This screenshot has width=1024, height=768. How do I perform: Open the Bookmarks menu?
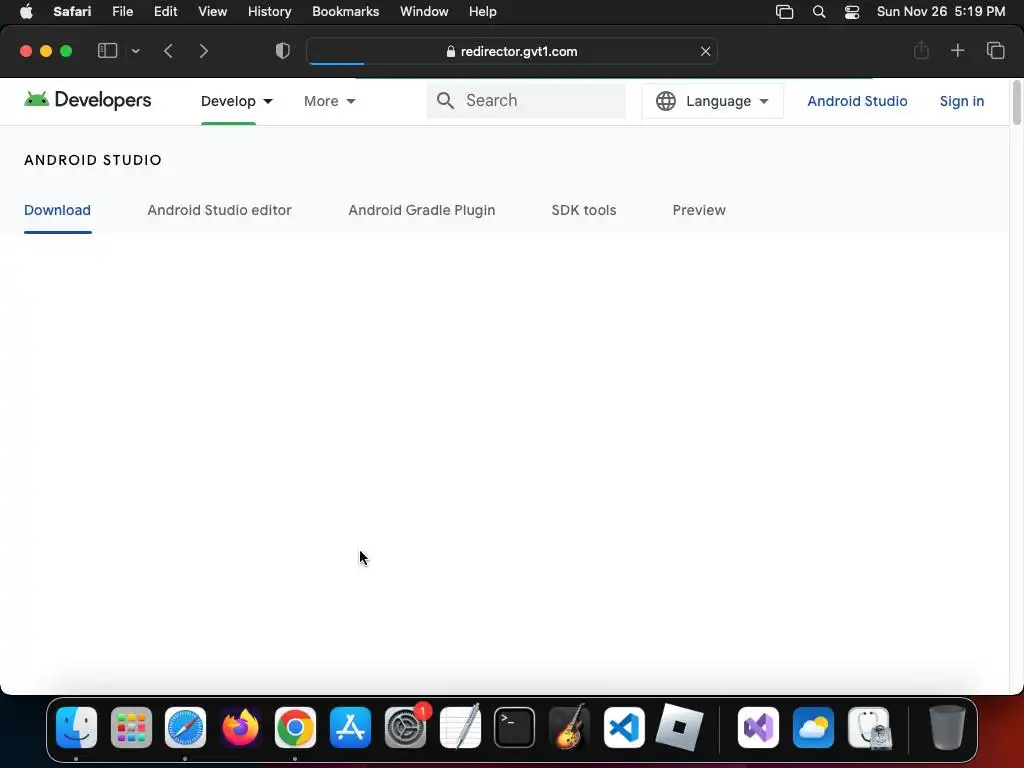click(345, 12)
